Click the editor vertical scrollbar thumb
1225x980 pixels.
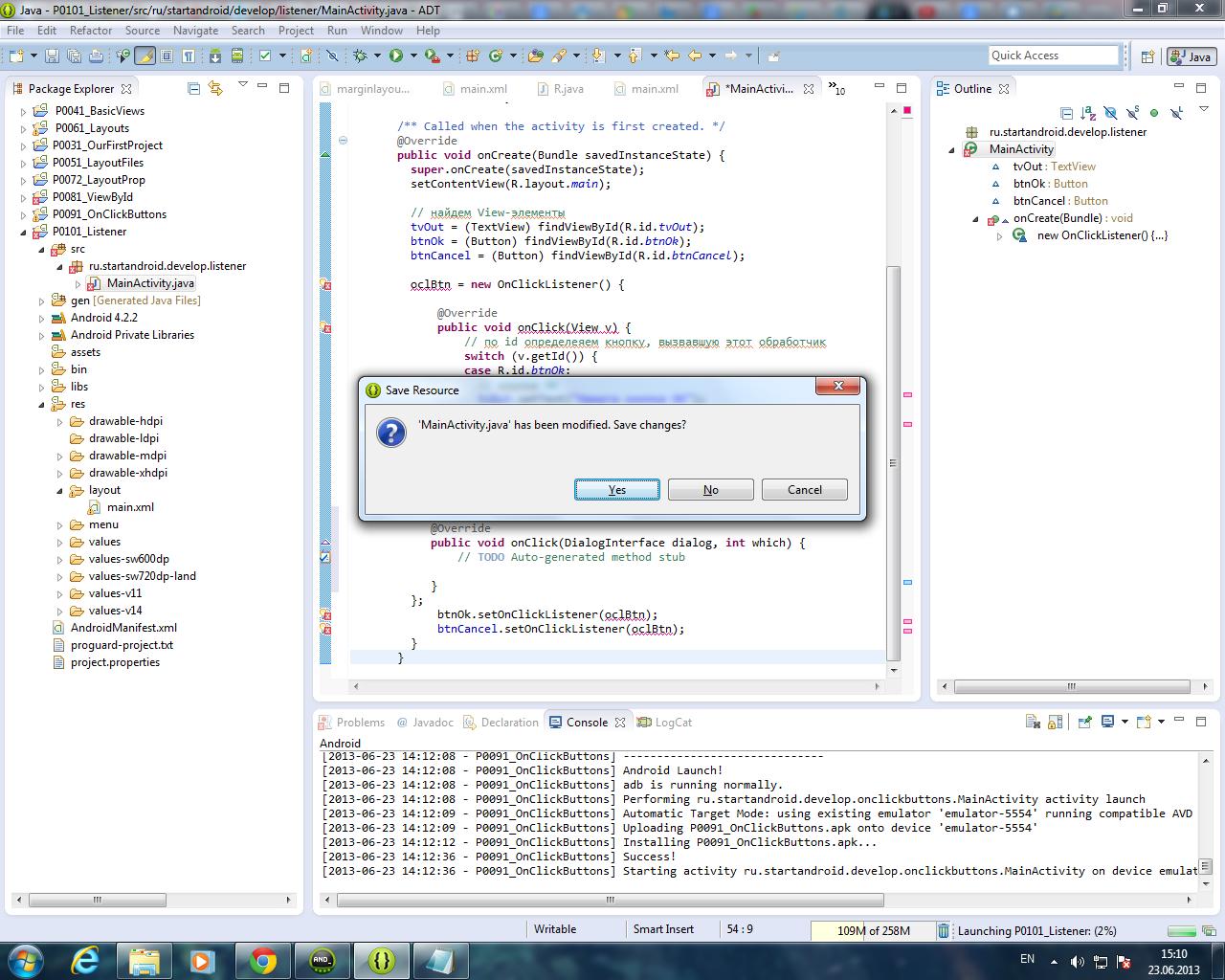pos(894,462)
